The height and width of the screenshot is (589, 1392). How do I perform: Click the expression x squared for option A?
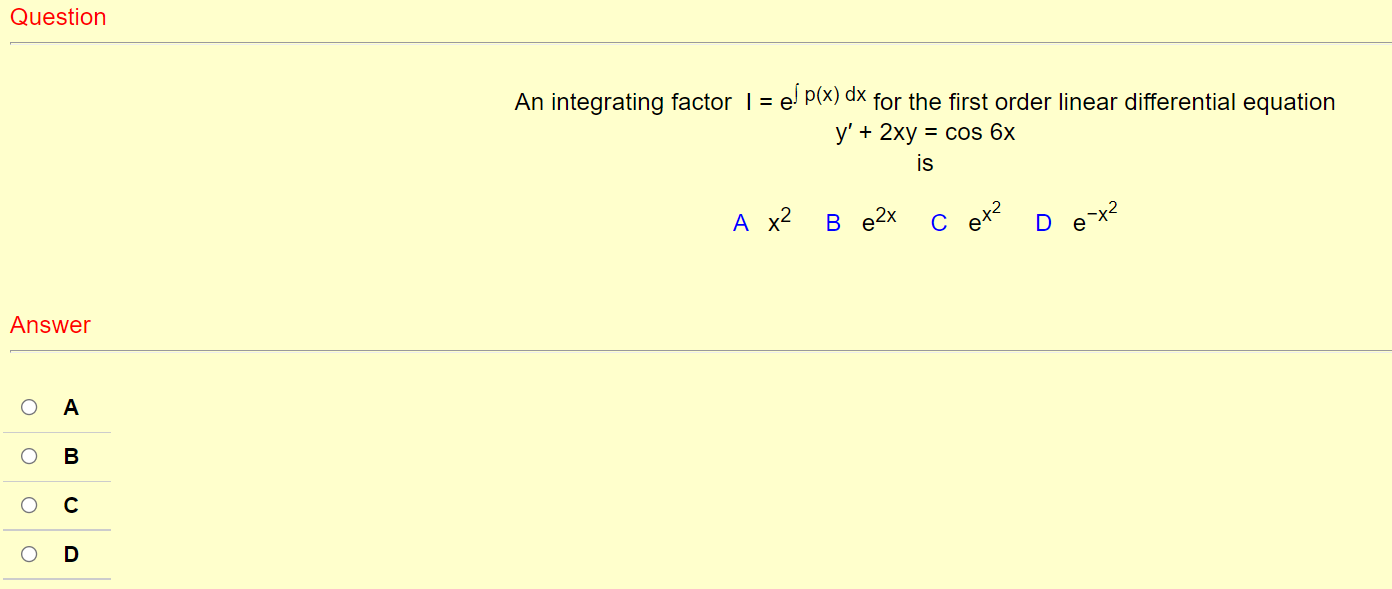pyautogui.click(x=777, y=220)
